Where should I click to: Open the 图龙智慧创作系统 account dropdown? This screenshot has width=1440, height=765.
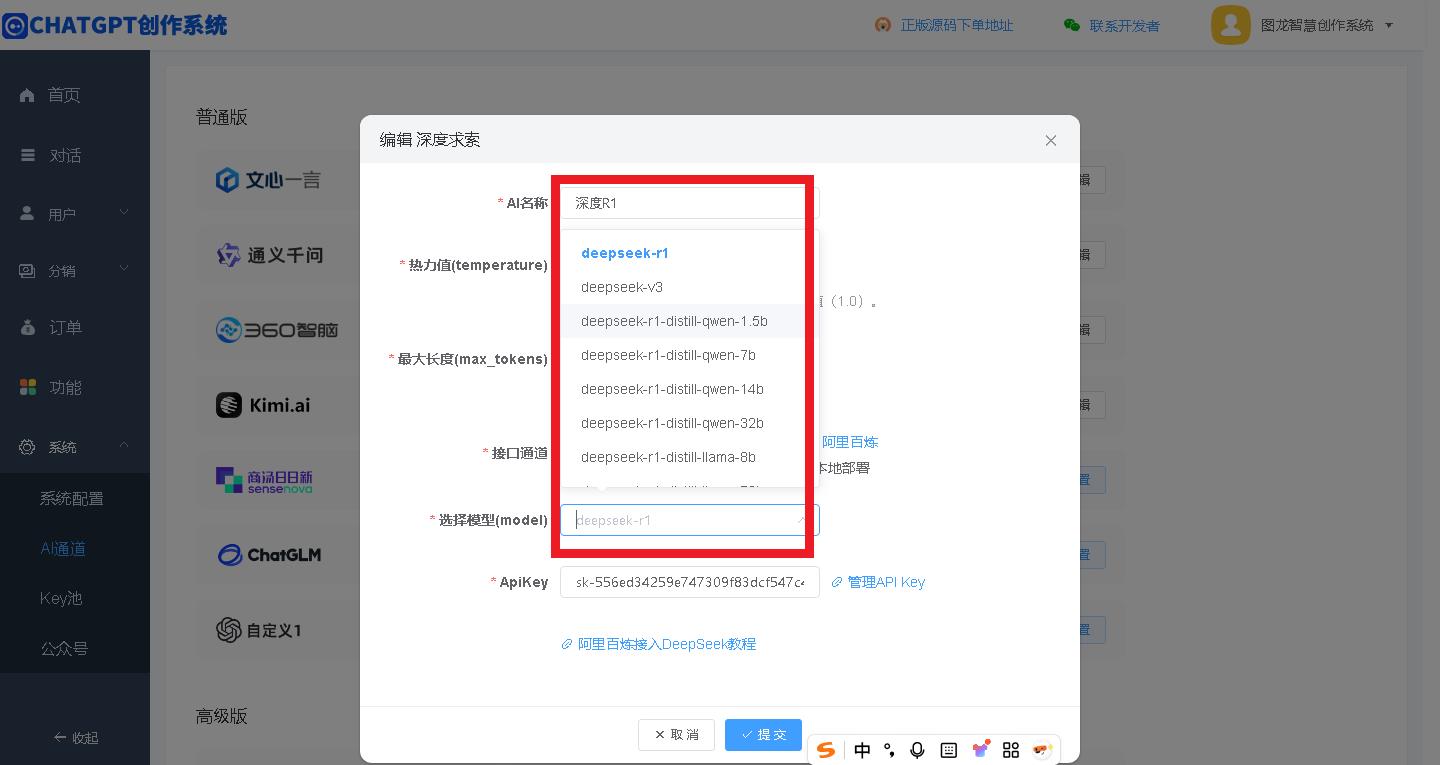(1328, 25)
